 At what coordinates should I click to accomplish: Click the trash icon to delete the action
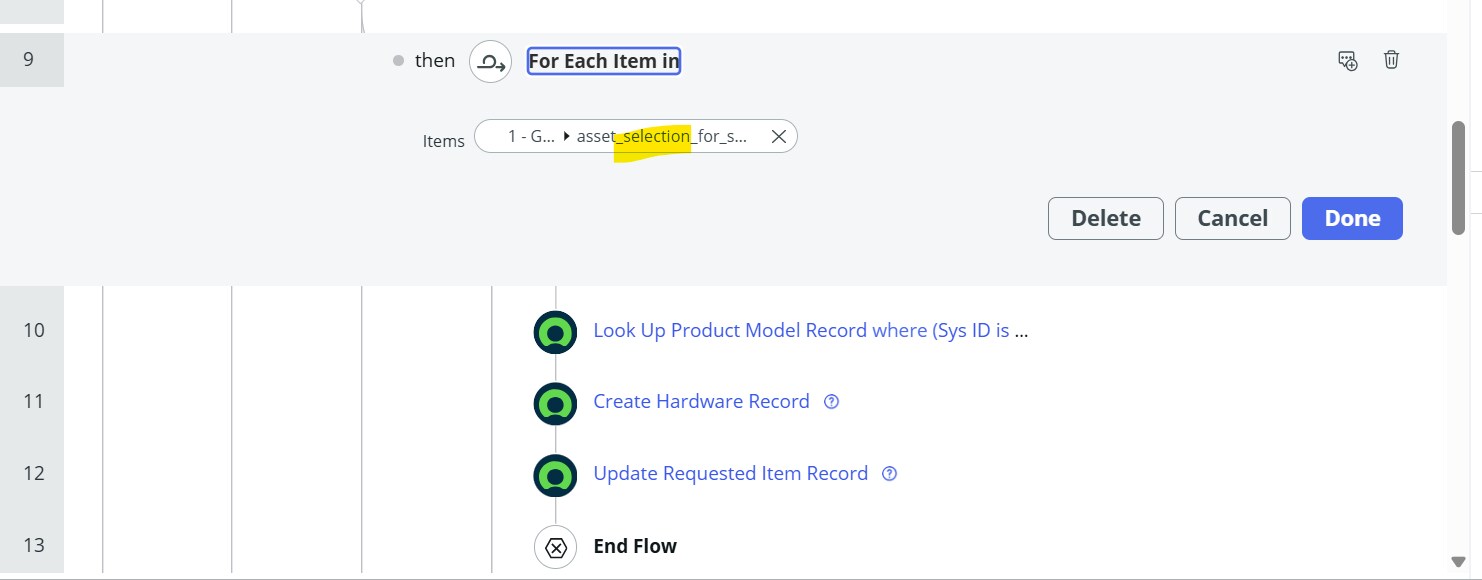pyautogui.click(x=1391, y=60)
